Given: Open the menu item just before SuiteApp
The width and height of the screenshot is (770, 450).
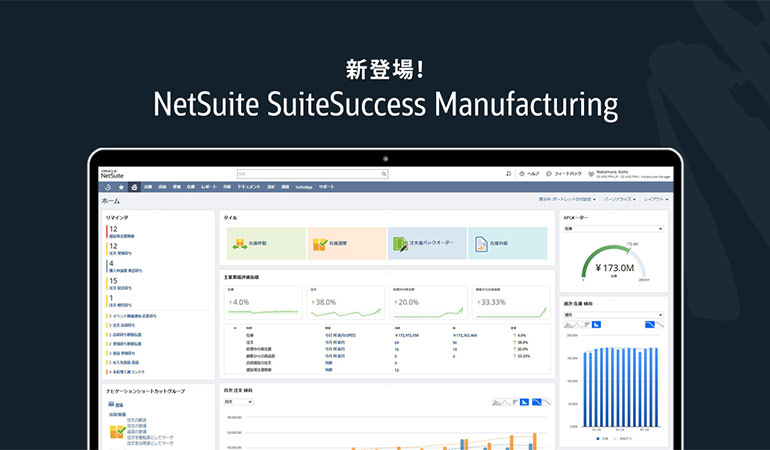Looking at the screenshot, I should pyautogui.click(x=285, y=187).
